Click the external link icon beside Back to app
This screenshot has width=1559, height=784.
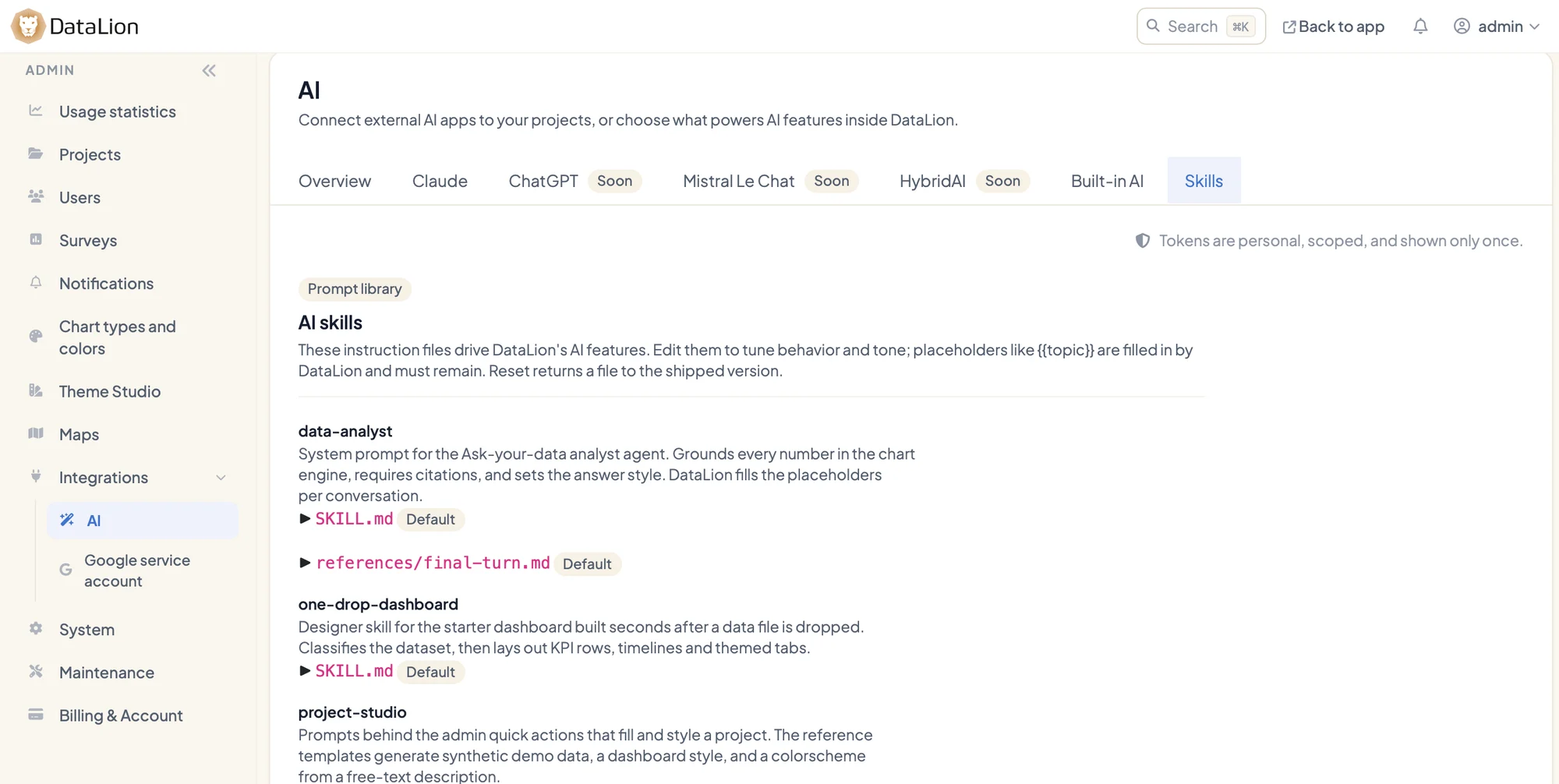[1289, 27]
